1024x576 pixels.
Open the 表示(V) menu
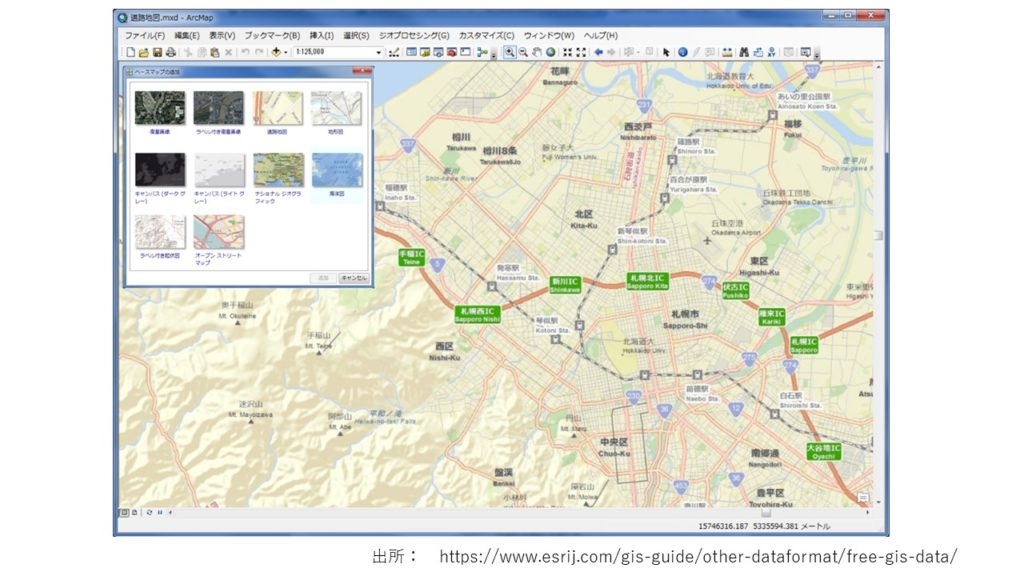(222, 35)
